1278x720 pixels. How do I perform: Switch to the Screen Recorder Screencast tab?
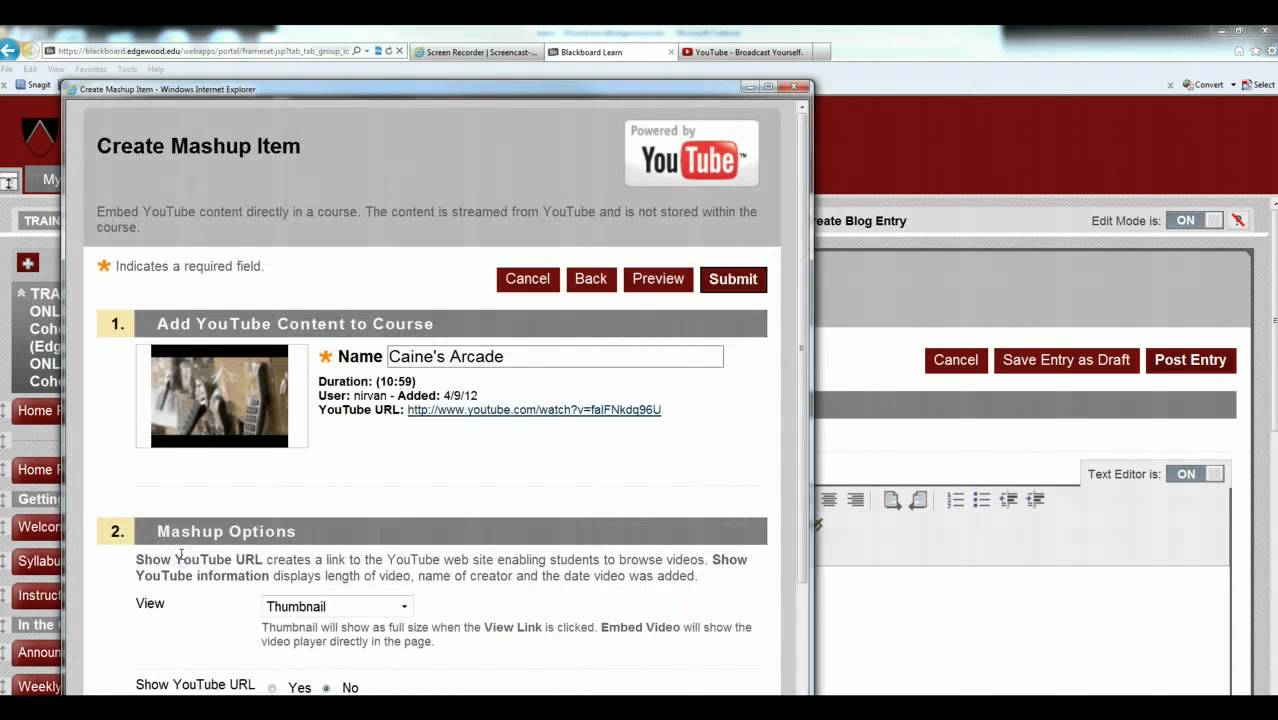pyautogui.click(x=476, y=52)
